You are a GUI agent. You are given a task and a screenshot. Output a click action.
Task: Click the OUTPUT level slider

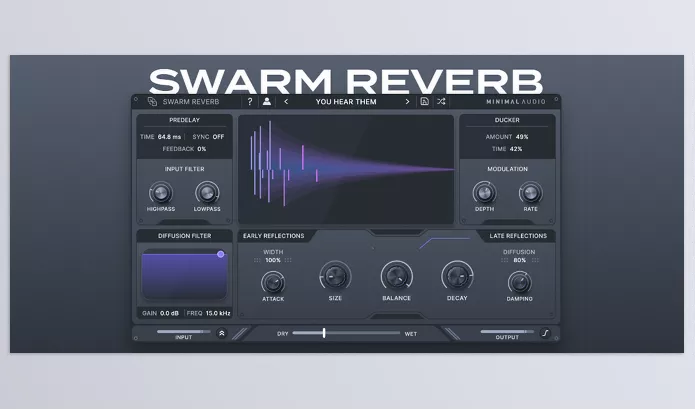click(507, 331)
